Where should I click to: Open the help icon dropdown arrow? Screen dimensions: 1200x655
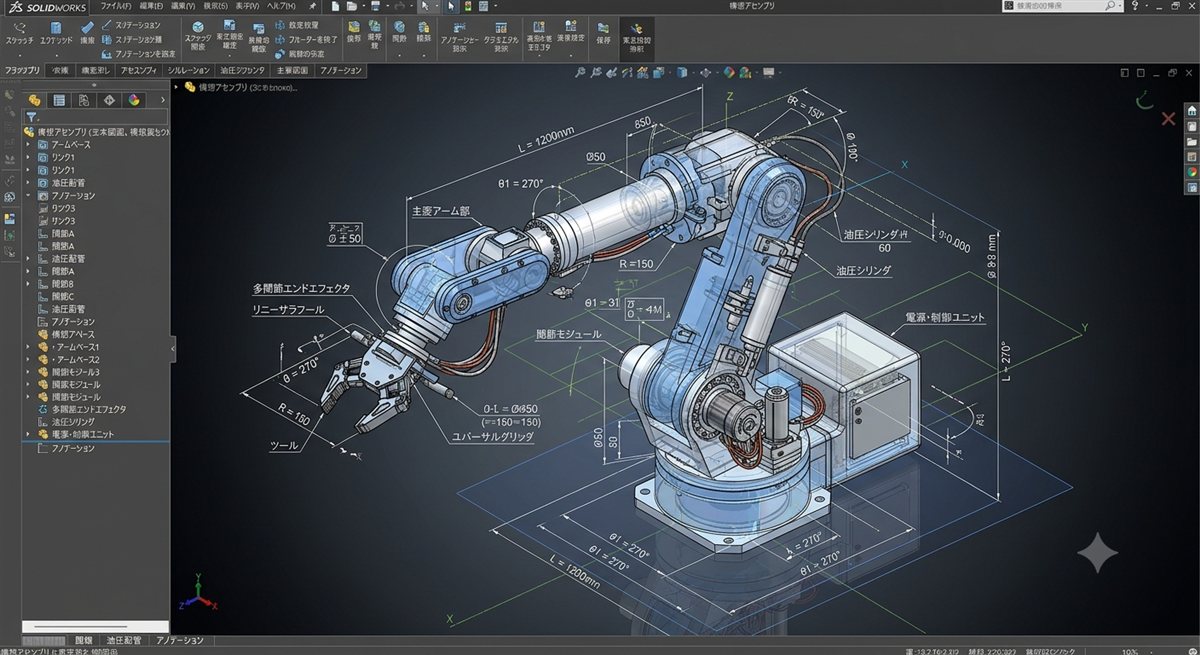click(1147, 6)
